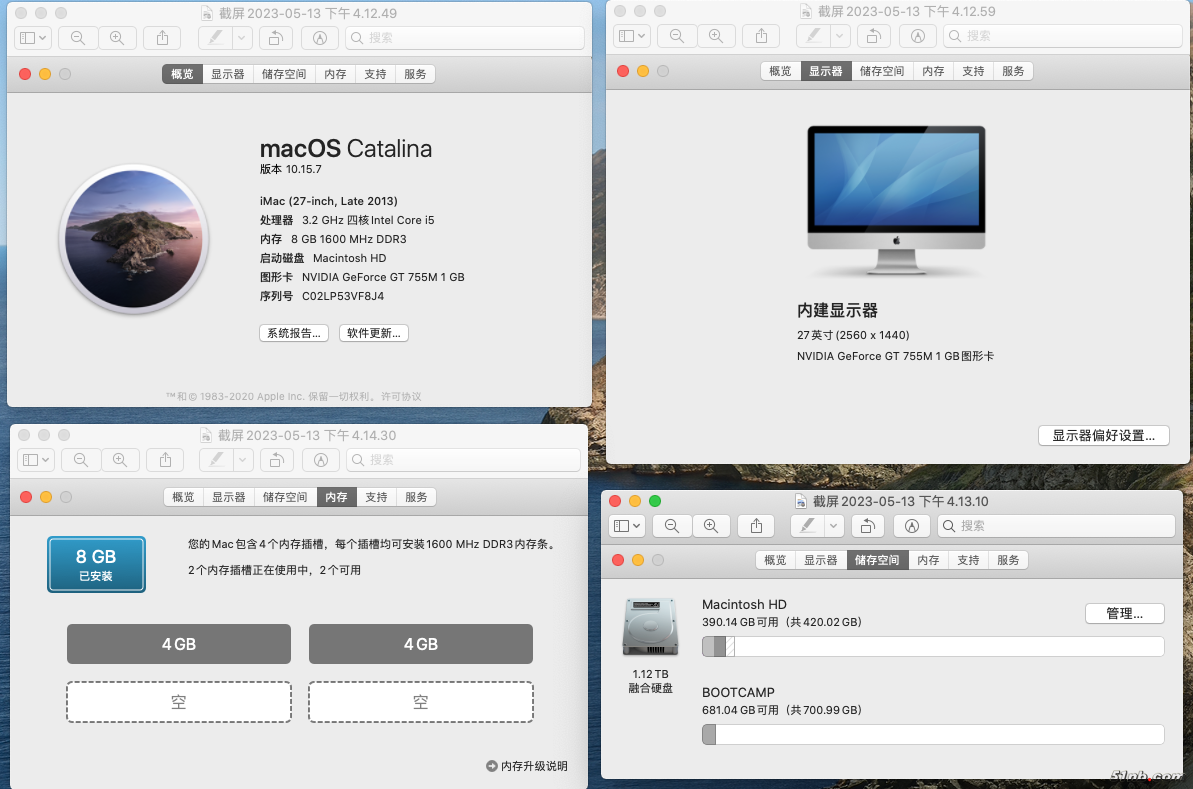
Task: Click the 1.12 TB fusion drive icon
Action: click(650, 627)
